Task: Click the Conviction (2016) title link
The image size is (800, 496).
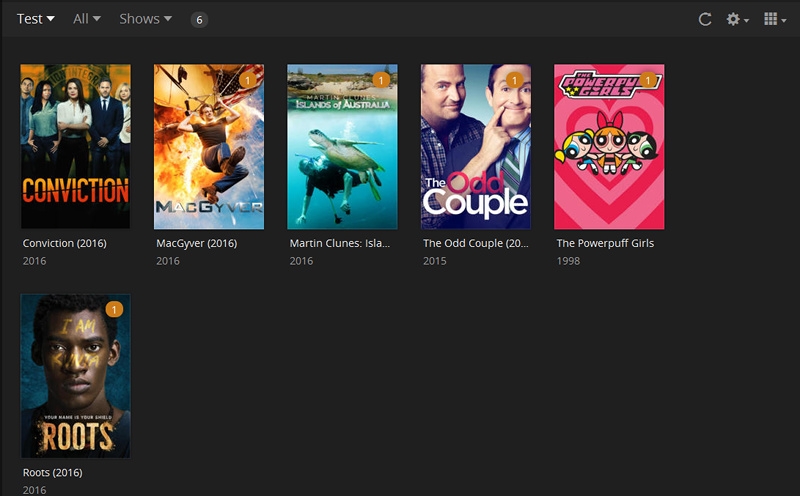Action: (65, 243)
